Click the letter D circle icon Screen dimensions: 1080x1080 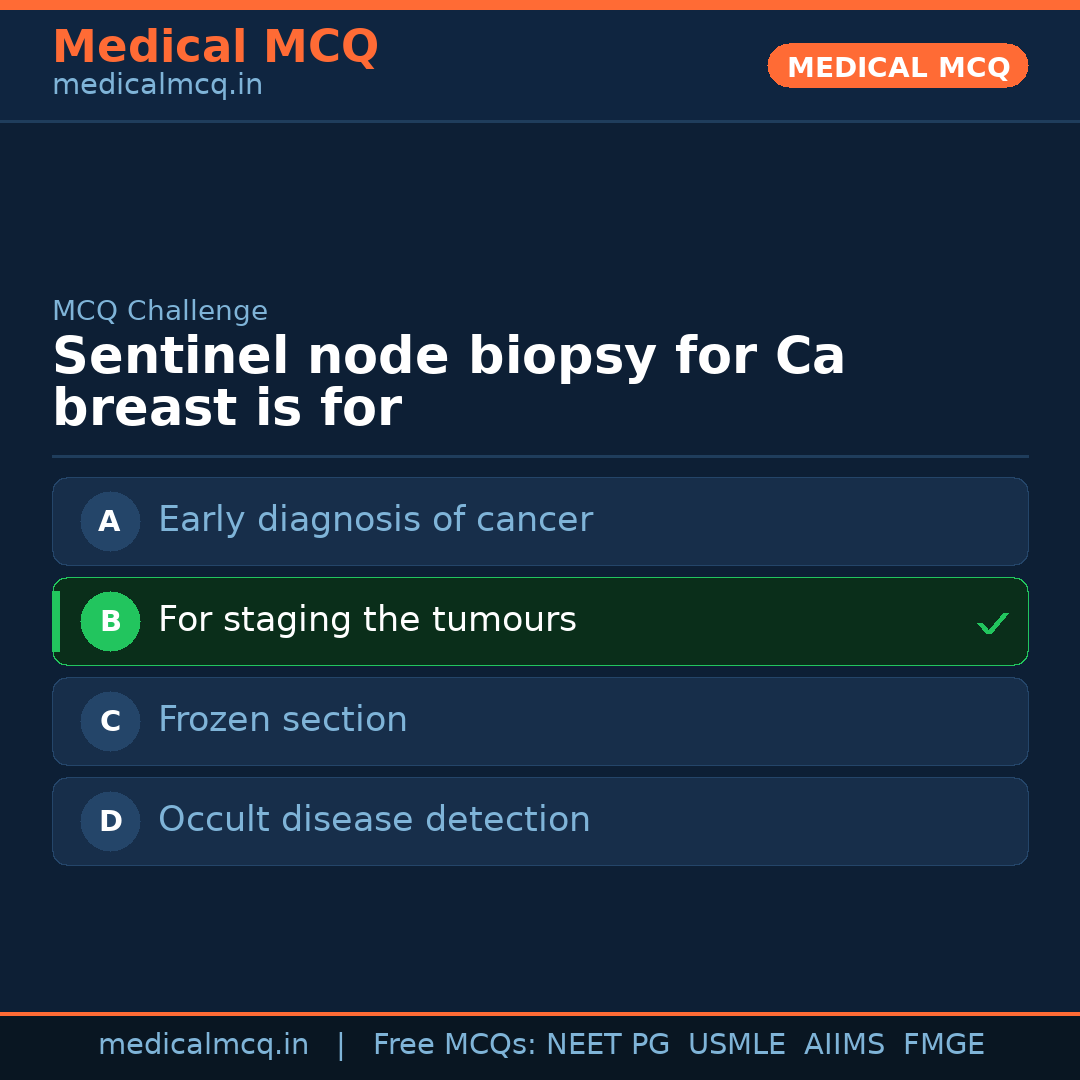[110, 821]
